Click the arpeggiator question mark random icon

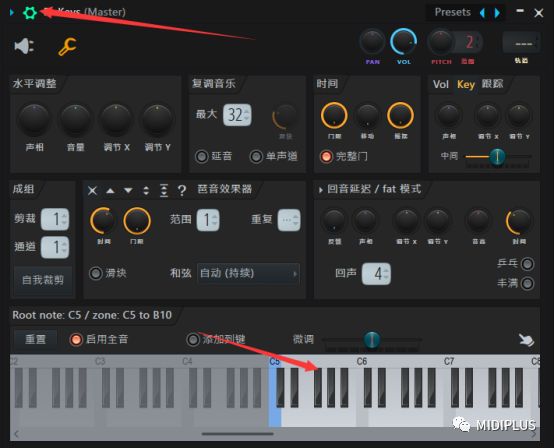click(182, 191)
